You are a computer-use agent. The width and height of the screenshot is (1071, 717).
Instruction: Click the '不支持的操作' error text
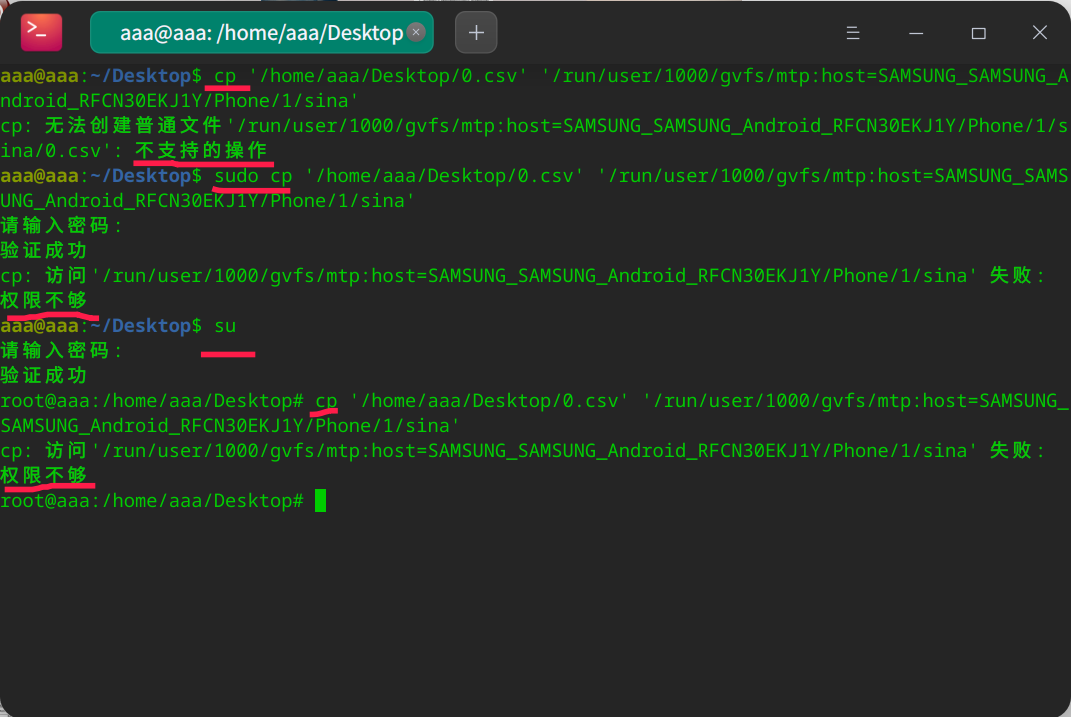(201, 150)
